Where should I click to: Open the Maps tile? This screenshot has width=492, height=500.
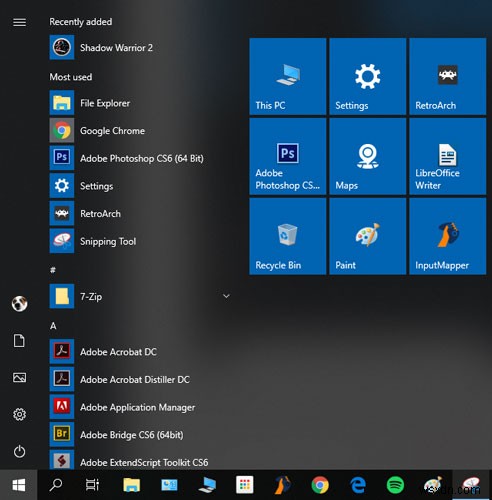pos(368,156)
